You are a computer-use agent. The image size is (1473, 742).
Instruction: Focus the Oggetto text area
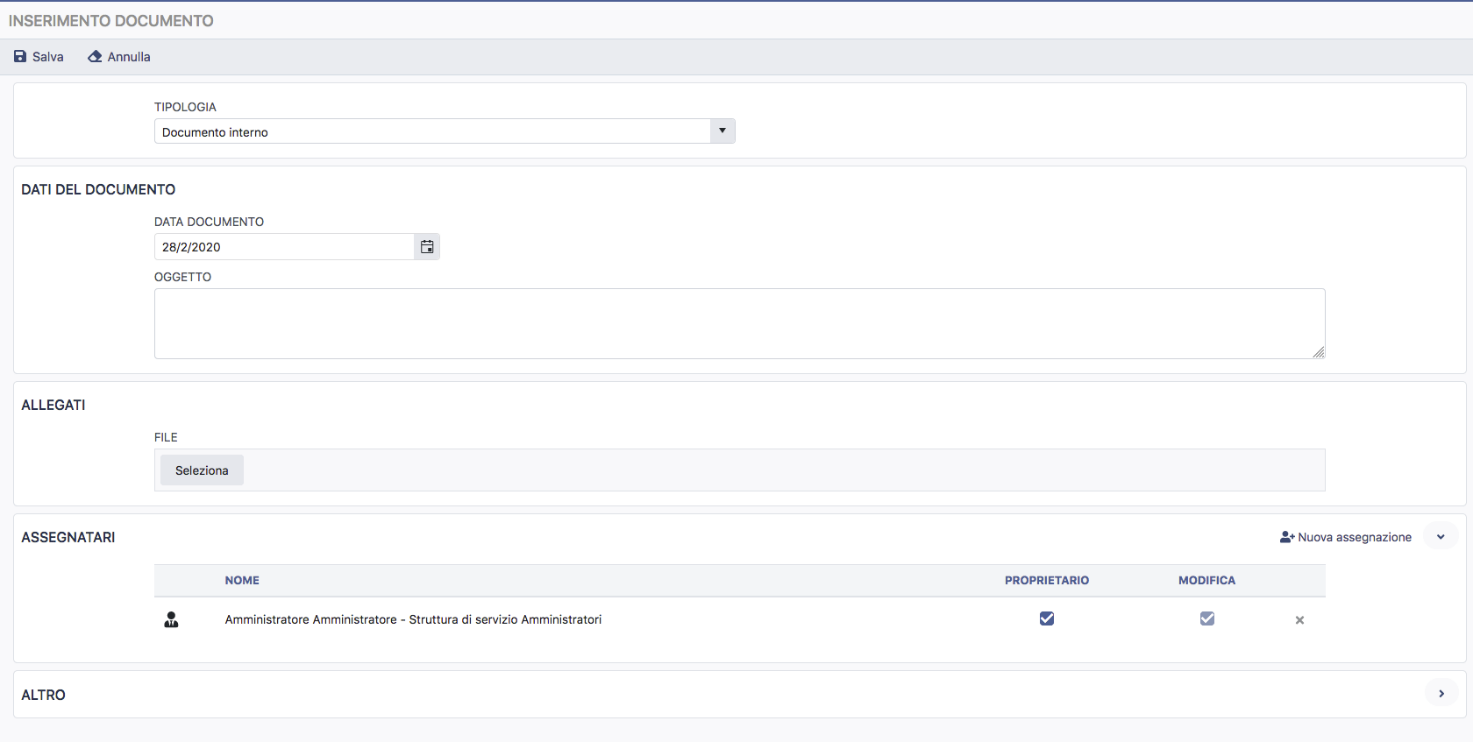tap(738, 323)
